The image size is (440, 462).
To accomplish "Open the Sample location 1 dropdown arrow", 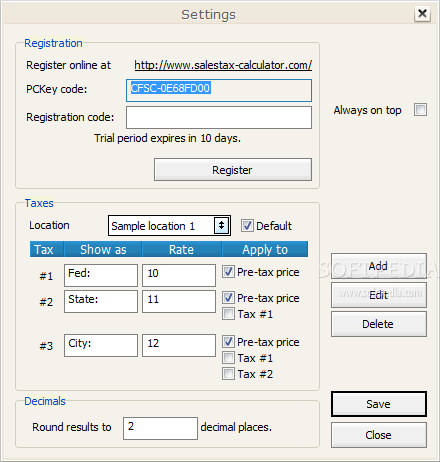I will pos(221,226).
